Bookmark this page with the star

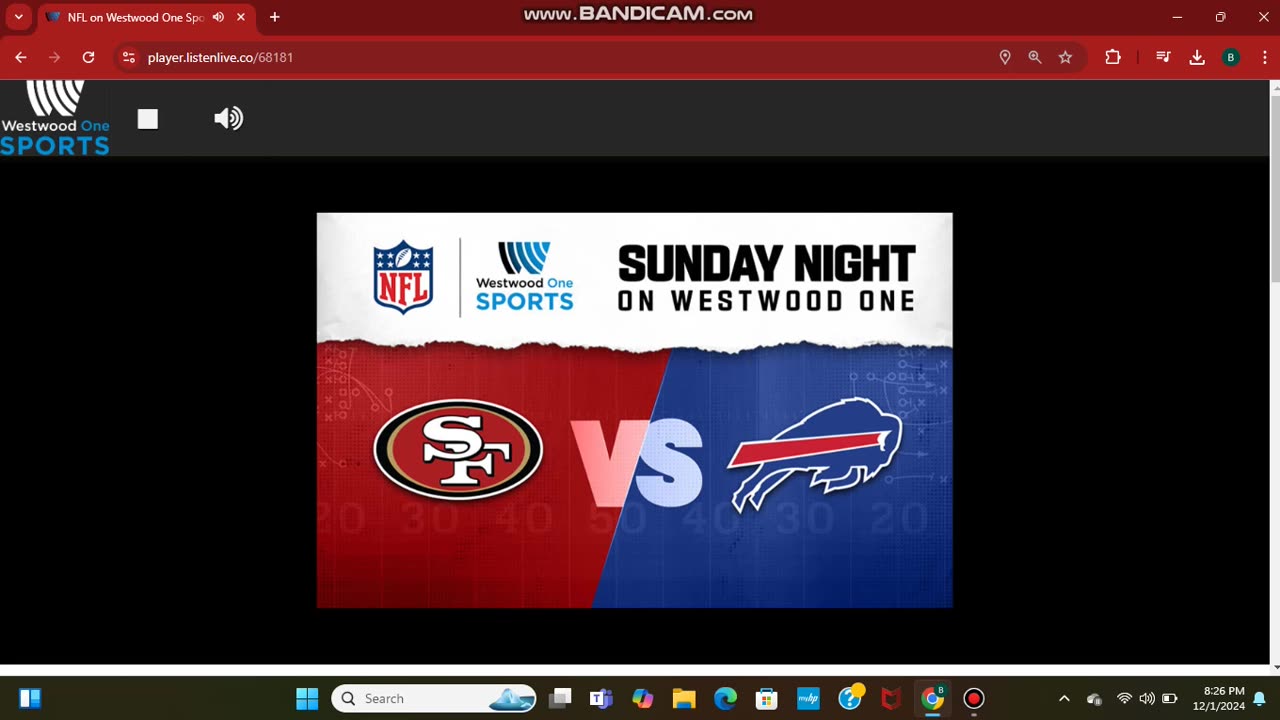(1065, 58)
